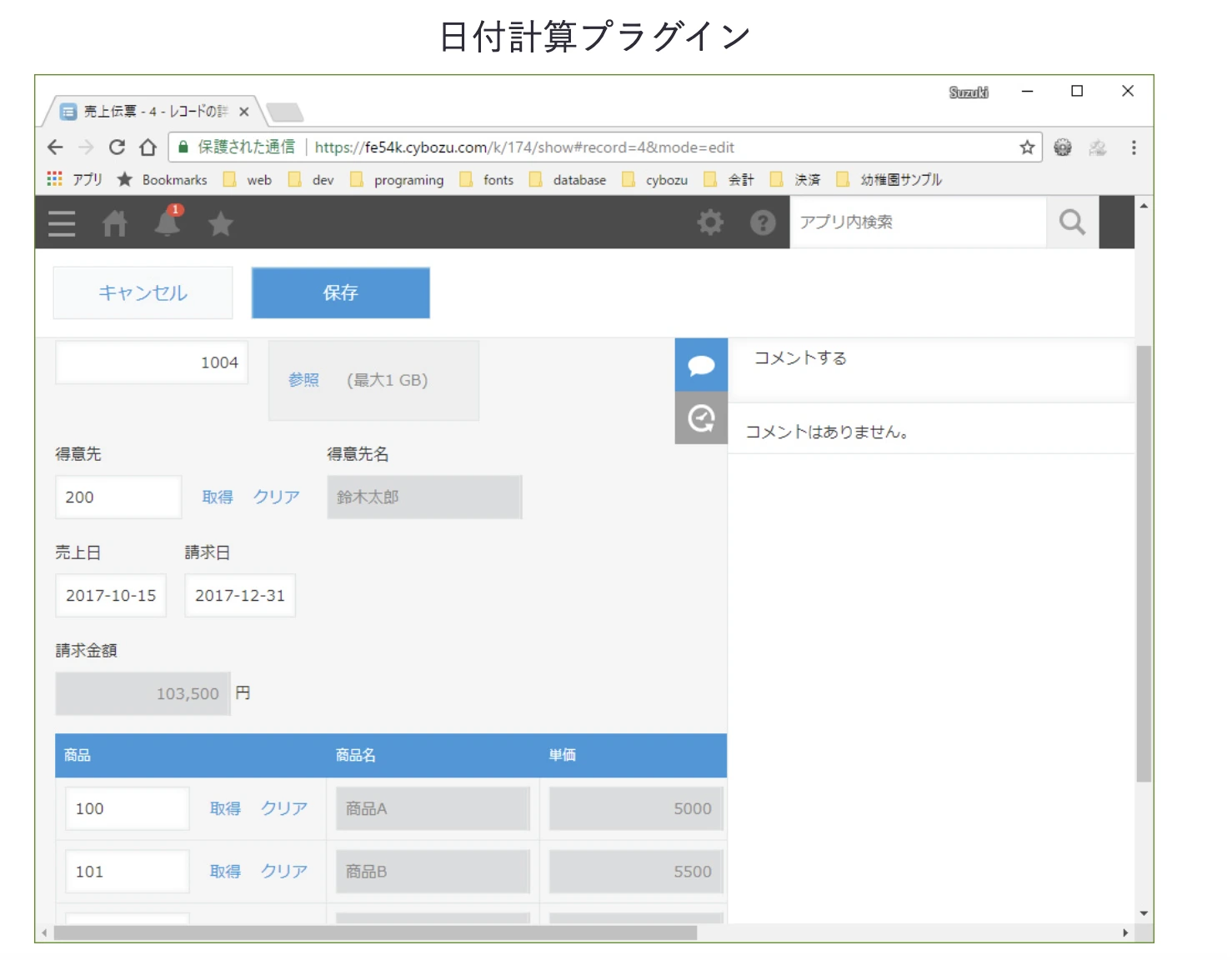
Task: Open web bookmark folder
Action: [x=248, y=179]
